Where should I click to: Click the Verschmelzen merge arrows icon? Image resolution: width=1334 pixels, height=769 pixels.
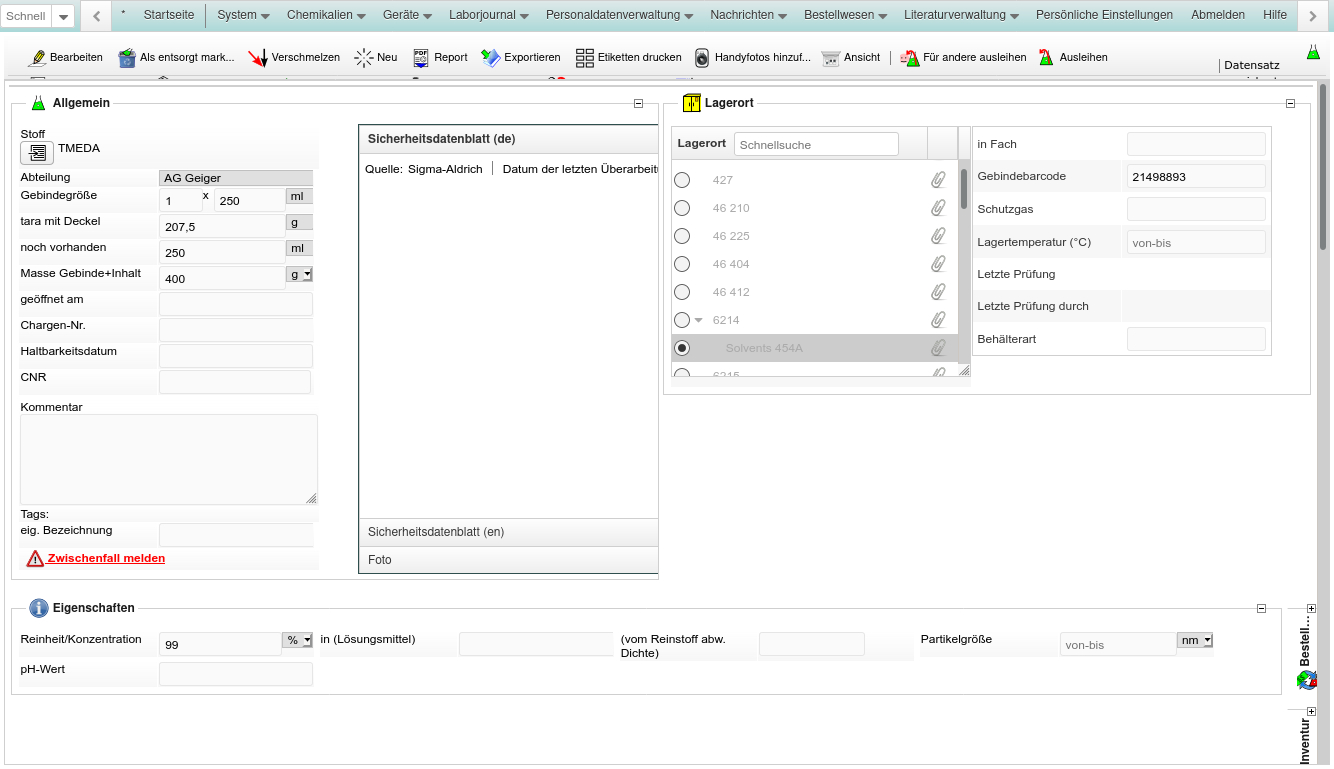click(258, 58)
